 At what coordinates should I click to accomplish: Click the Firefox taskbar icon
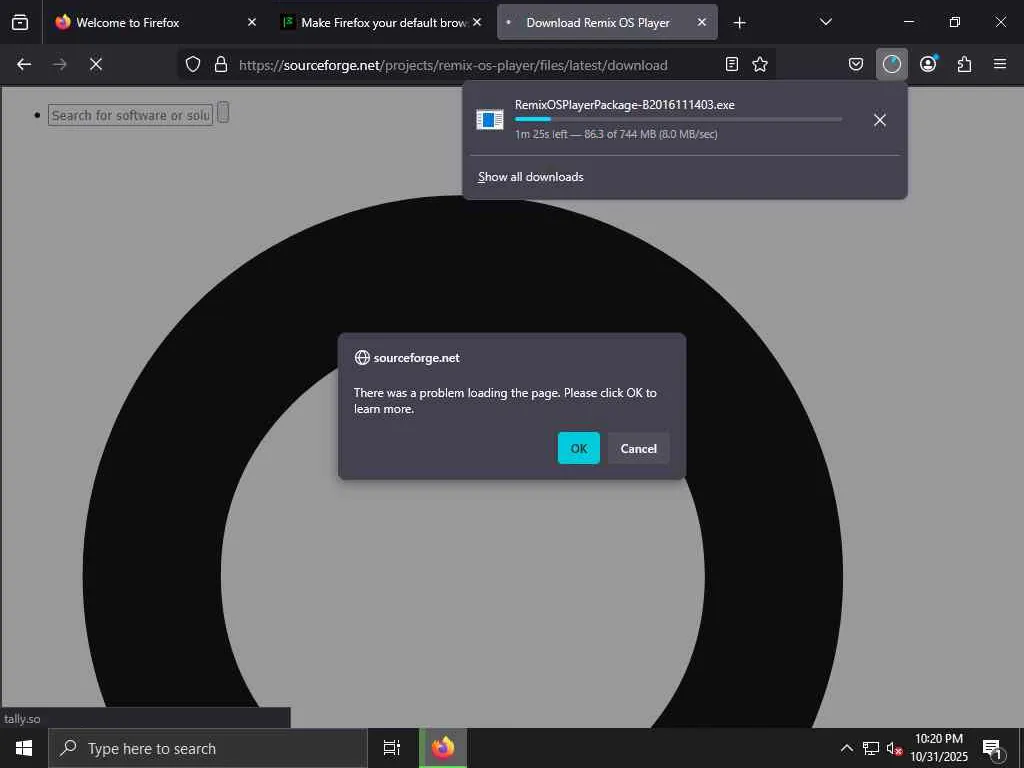point(443,748)
